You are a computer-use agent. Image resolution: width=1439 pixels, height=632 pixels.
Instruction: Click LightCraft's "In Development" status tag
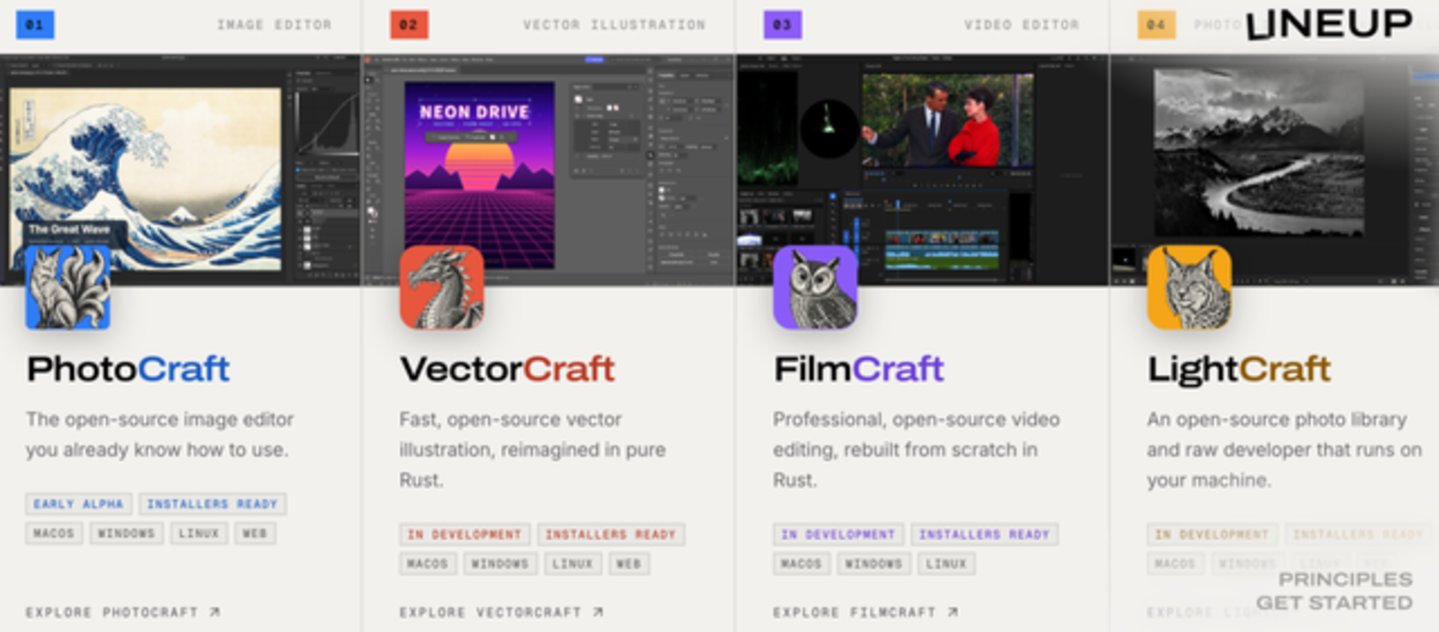(x=1212, y=535)
